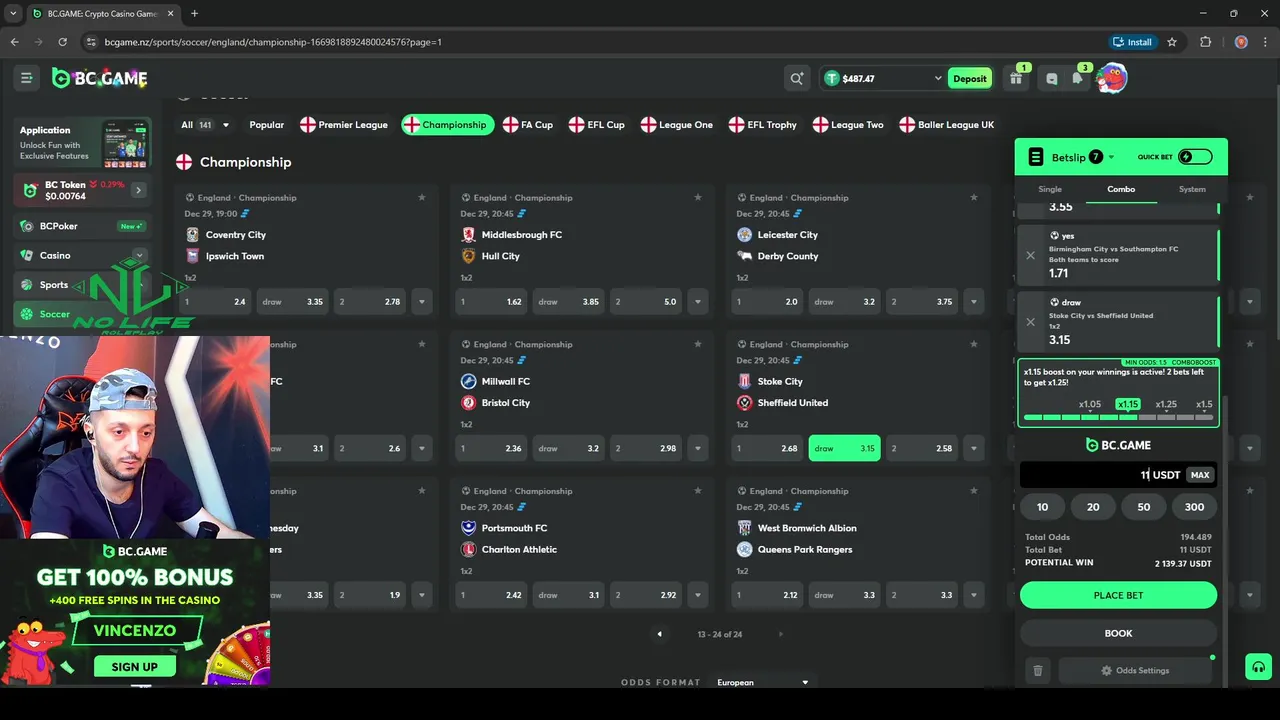Select West Bromwich Albion win 2.12
This screenshot has height=720, width=1280.
pos(767,595)
